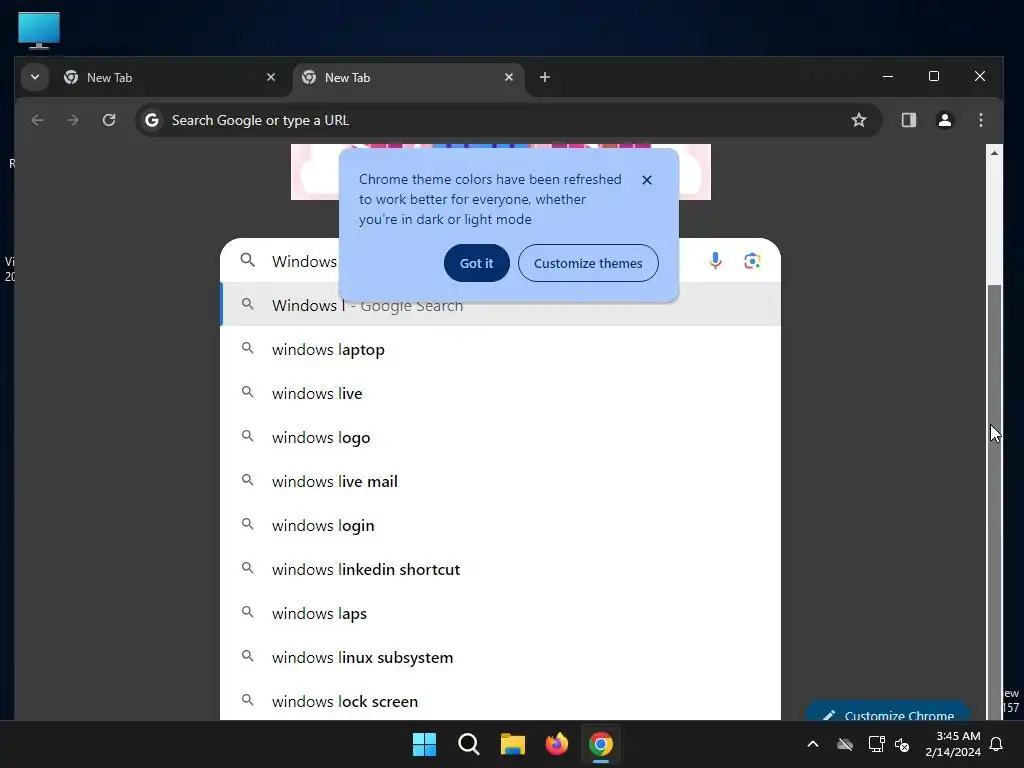Show hidden system tray icons
Screen dimensions: 1024x768
[812, 744]
